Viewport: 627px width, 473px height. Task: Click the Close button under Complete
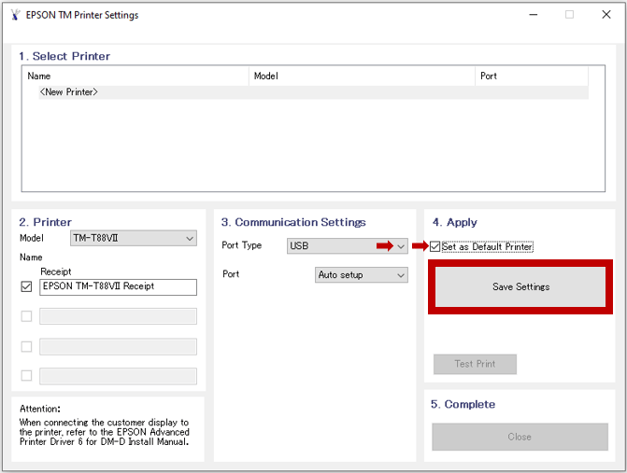point(520,437)
